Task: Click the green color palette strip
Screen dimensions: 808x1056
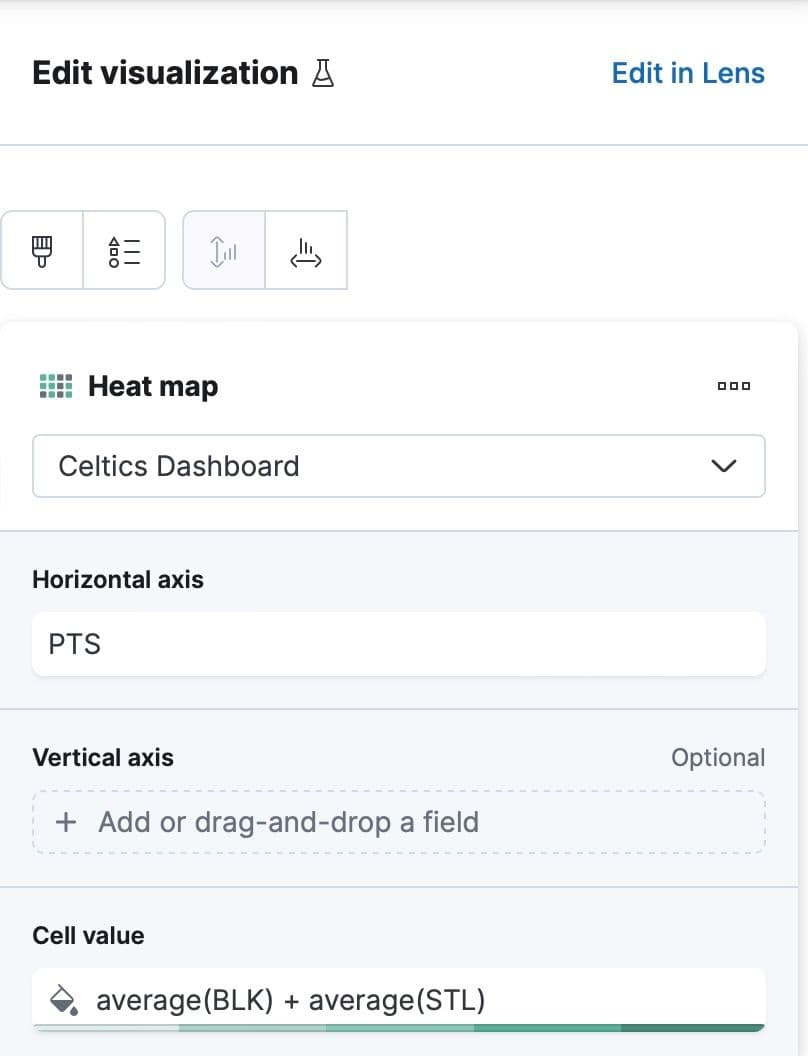Action: (x=398, y=1027)
